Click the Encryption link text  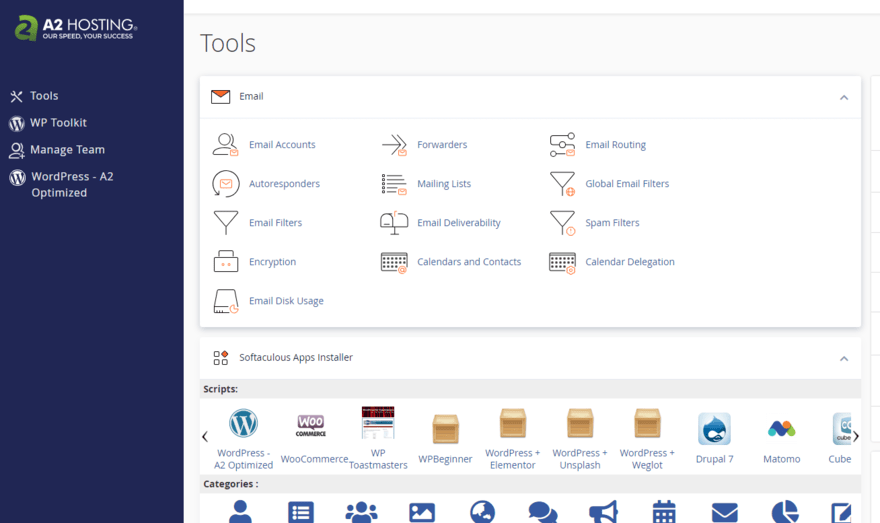(x=273, y=262)
